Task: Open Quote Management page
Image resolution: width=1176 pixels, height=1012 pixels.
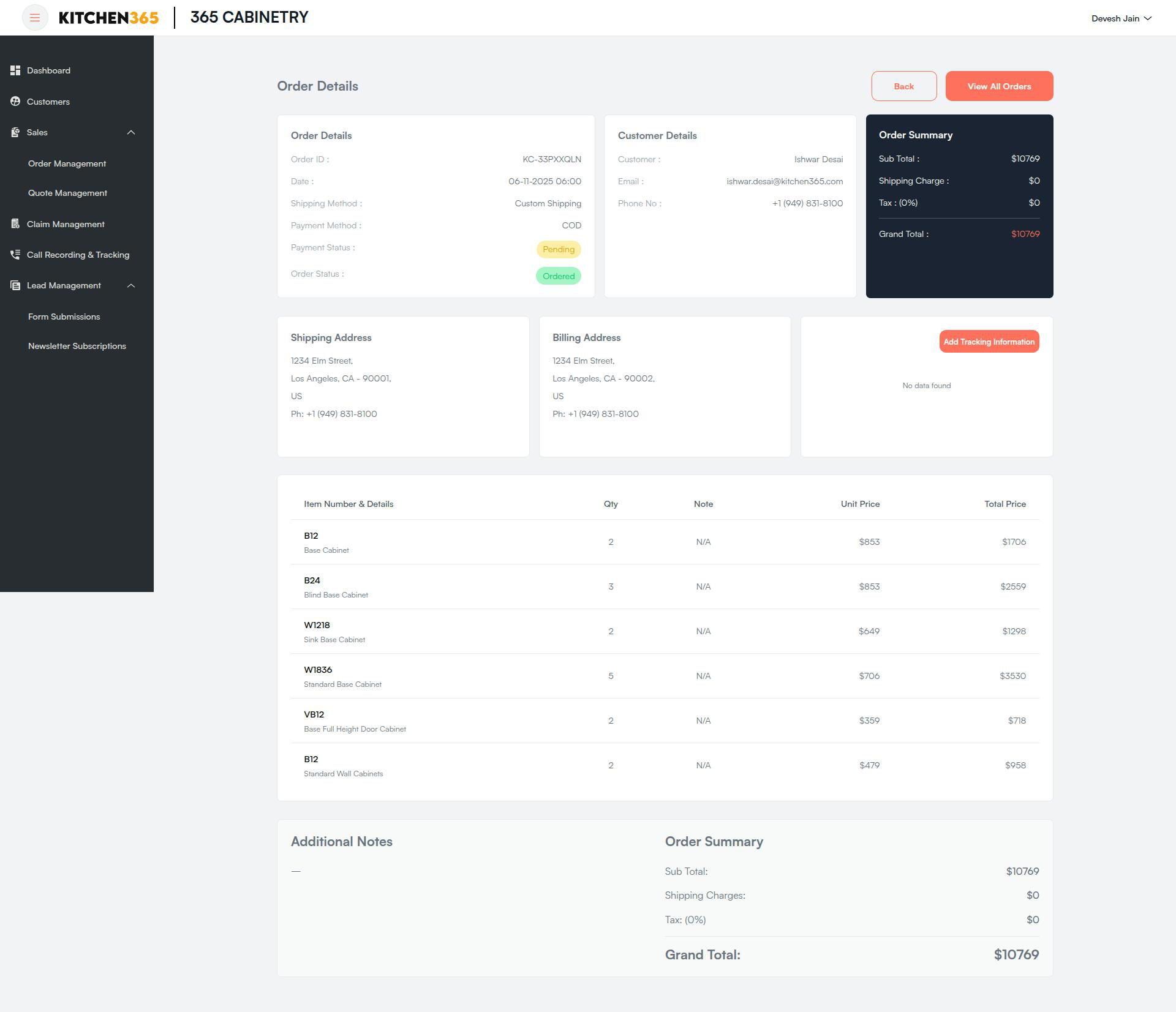Action: 67,193
